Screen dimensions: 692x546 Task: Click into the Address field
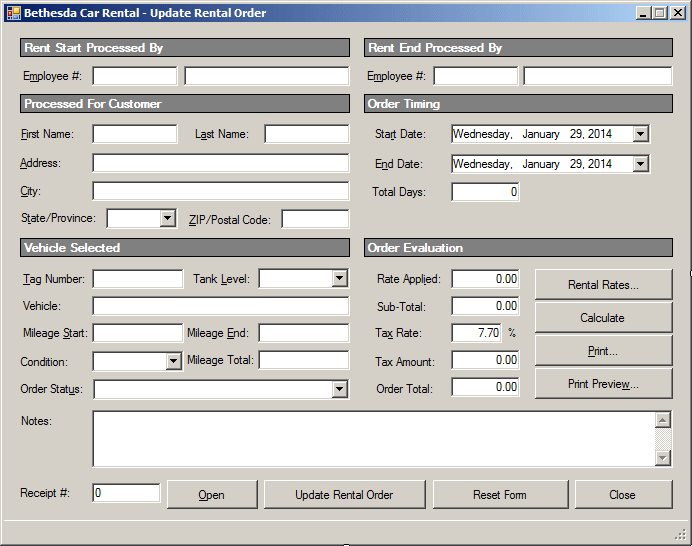221,163
